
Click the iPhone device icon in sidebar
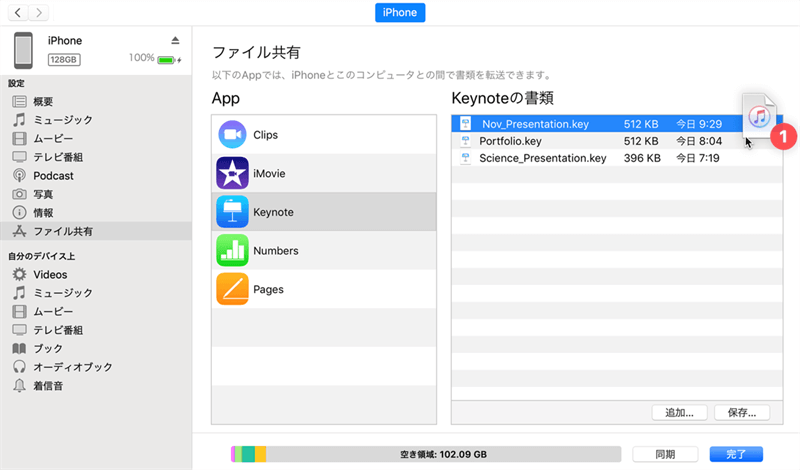click(x=23, y=50)
